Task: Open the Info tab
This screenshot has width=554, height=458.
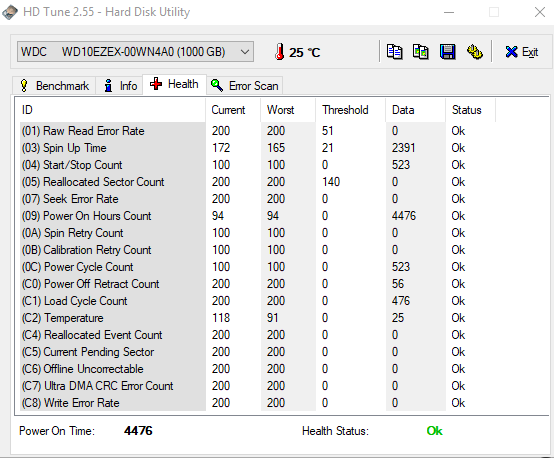Action: pos(119,86)
